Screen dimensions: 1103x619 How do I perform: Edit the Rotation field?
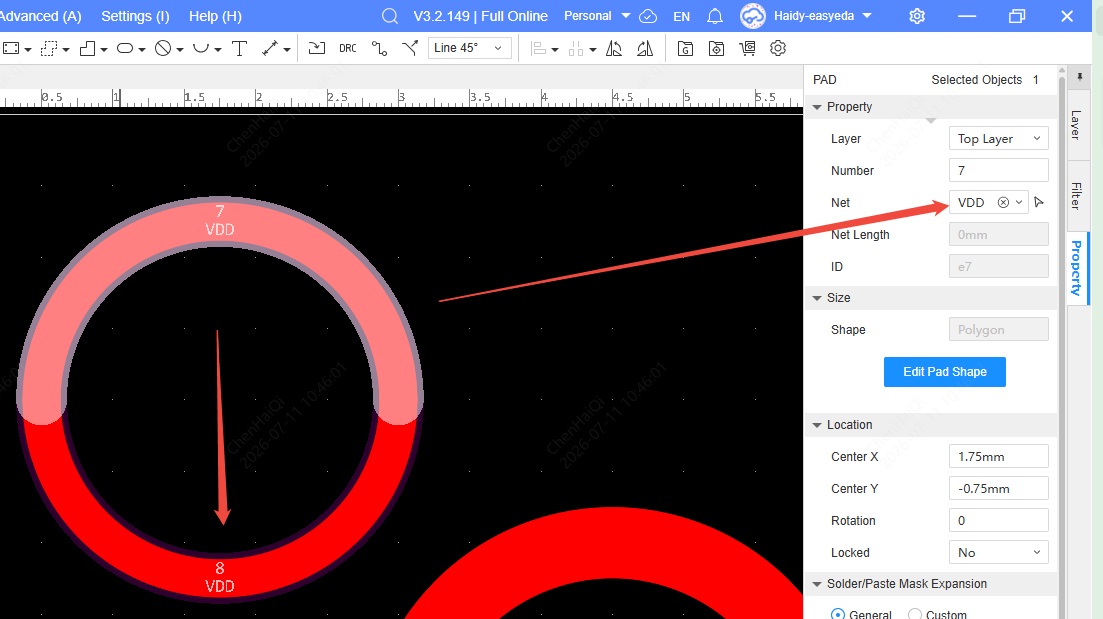(x=998, y=521)
